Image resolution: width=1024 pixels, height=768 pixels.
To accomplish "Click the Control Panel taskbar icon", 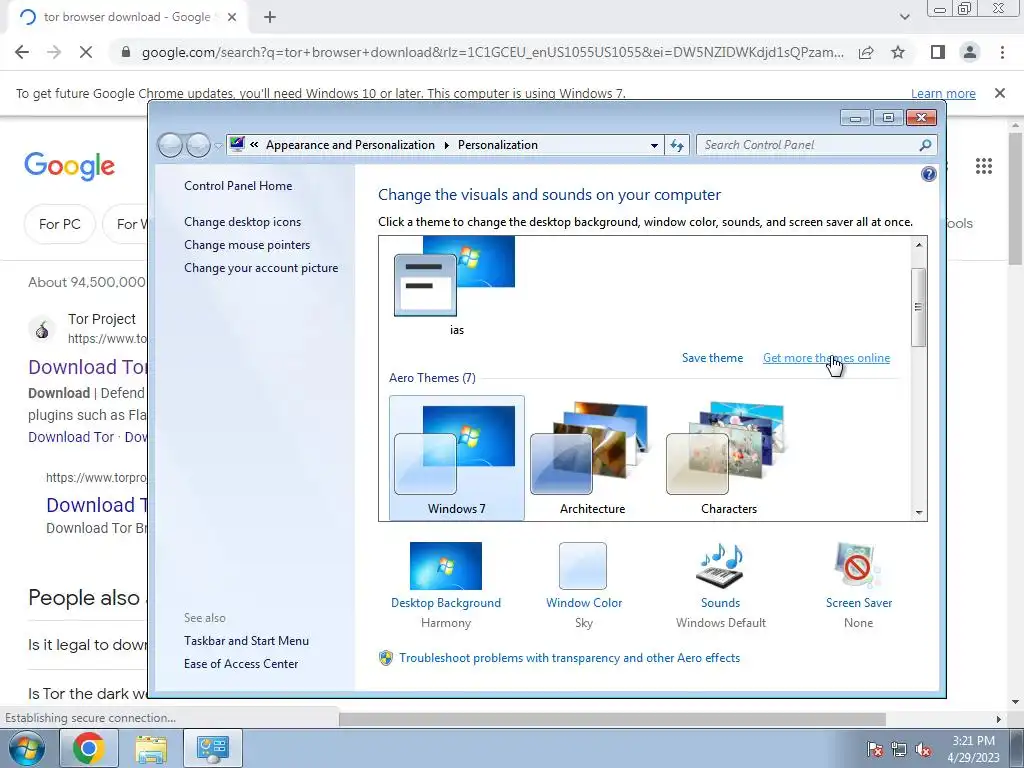I will click(x=213, y=748).
